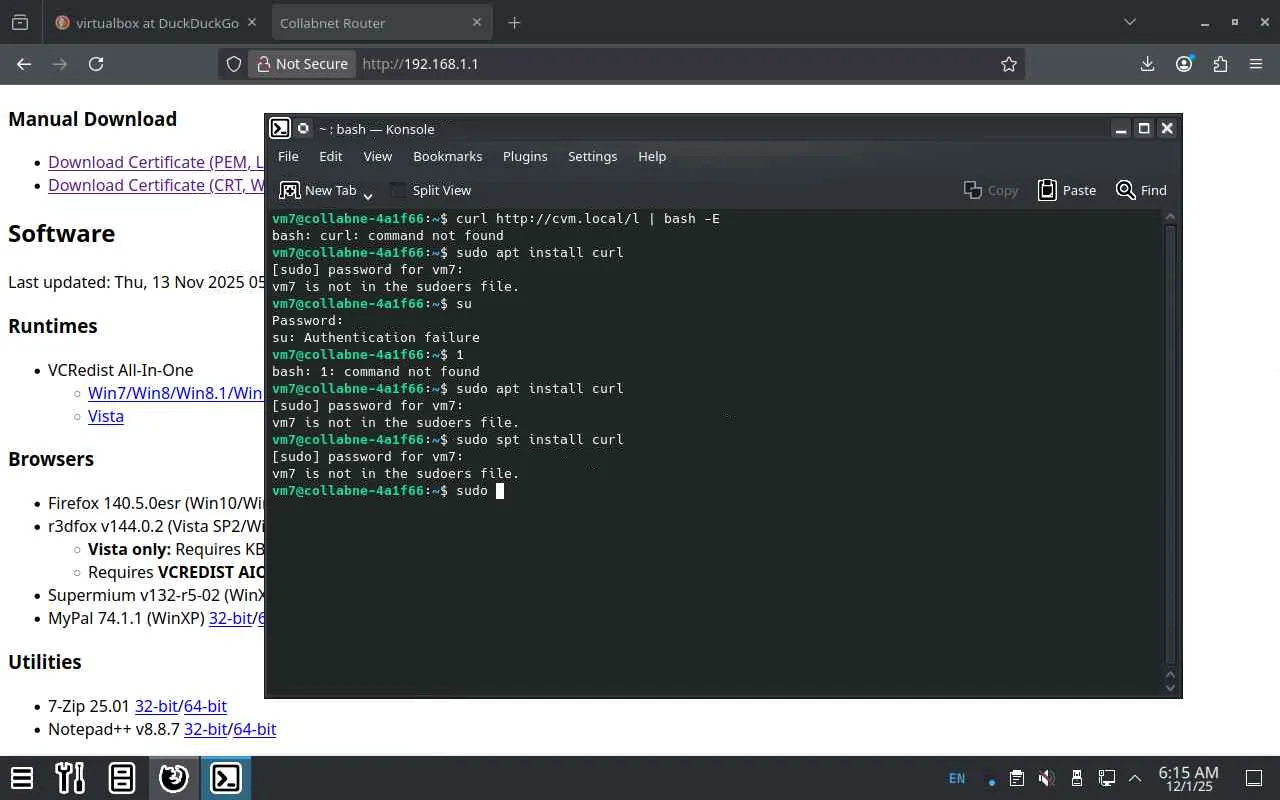1280x800 pixels.
Task: Download 7-Zip 64-bit
Action: (x=205, y=706)
